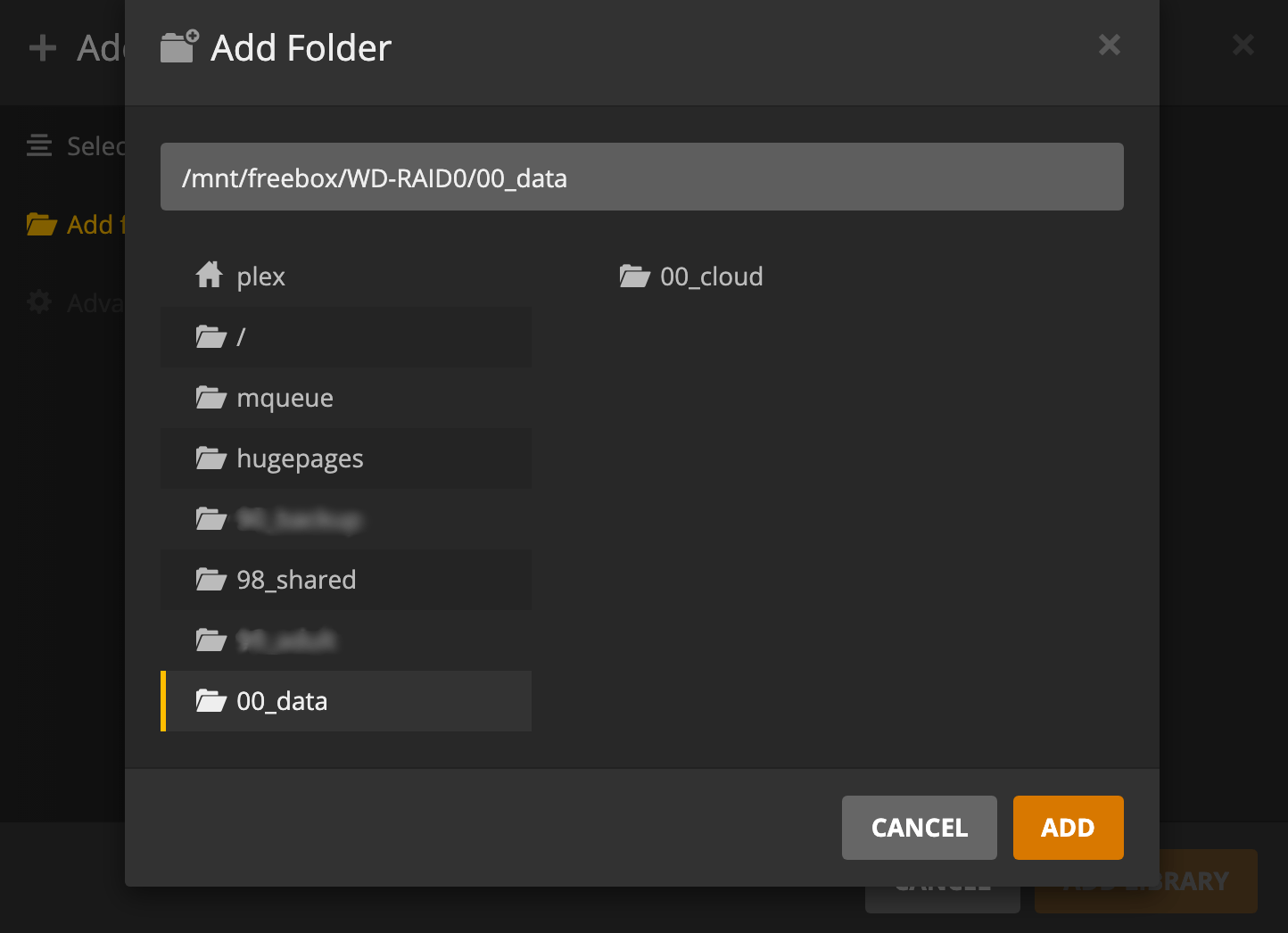Click the 00_cloud folder icon
1288x933 pixels.
[634, 277]
